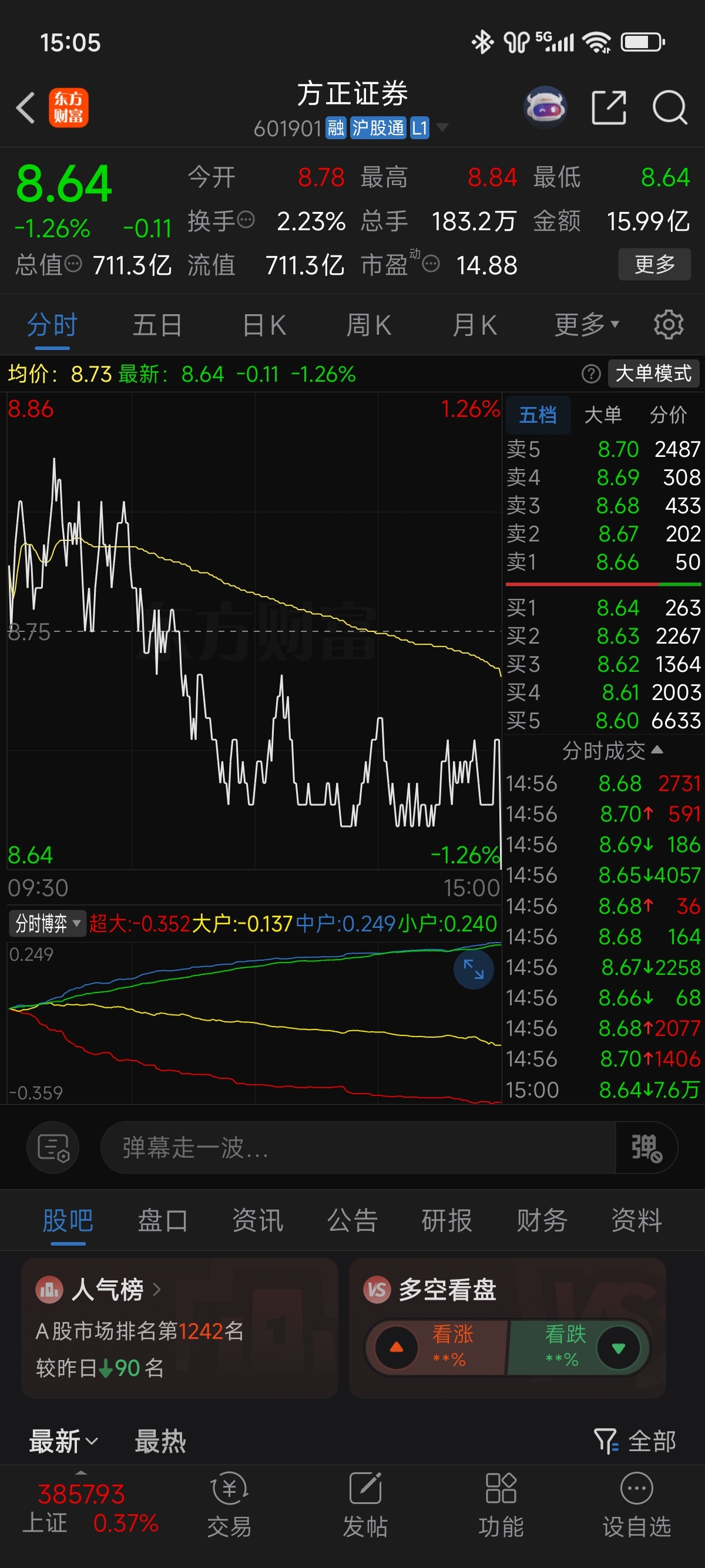Screen dimensions: 705x1568
Task: Select 卖1 8.66 order row
Action: click(603, 562)
